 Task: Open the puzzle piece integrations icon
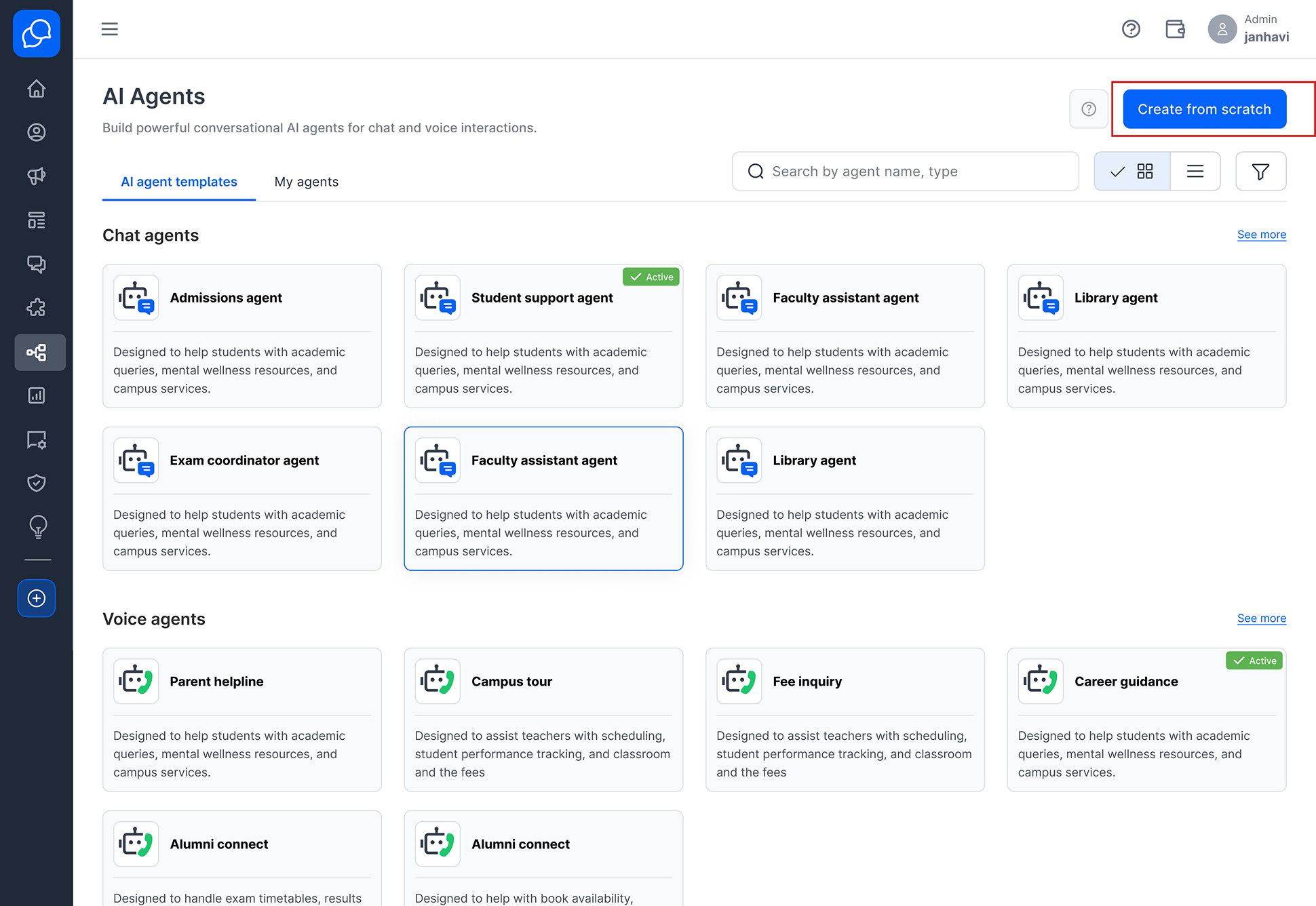pos(37,308)
